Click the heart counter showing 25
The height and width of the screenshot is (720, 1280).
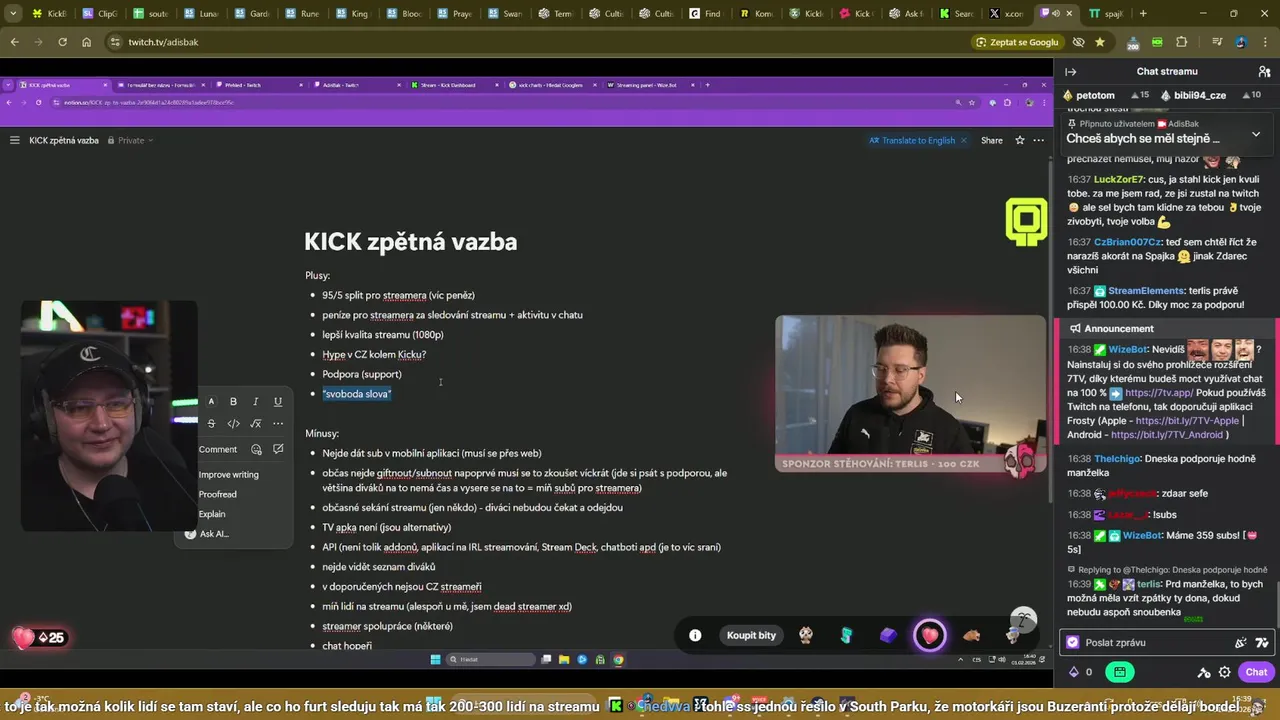(40, 637)
